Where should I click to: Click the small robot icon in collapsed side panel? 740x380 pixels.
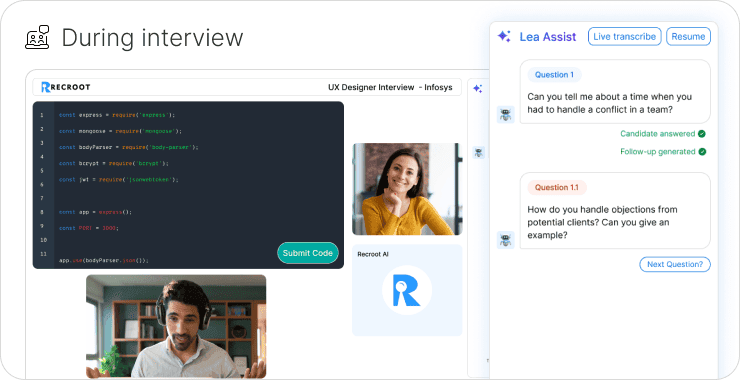(479, 152)
